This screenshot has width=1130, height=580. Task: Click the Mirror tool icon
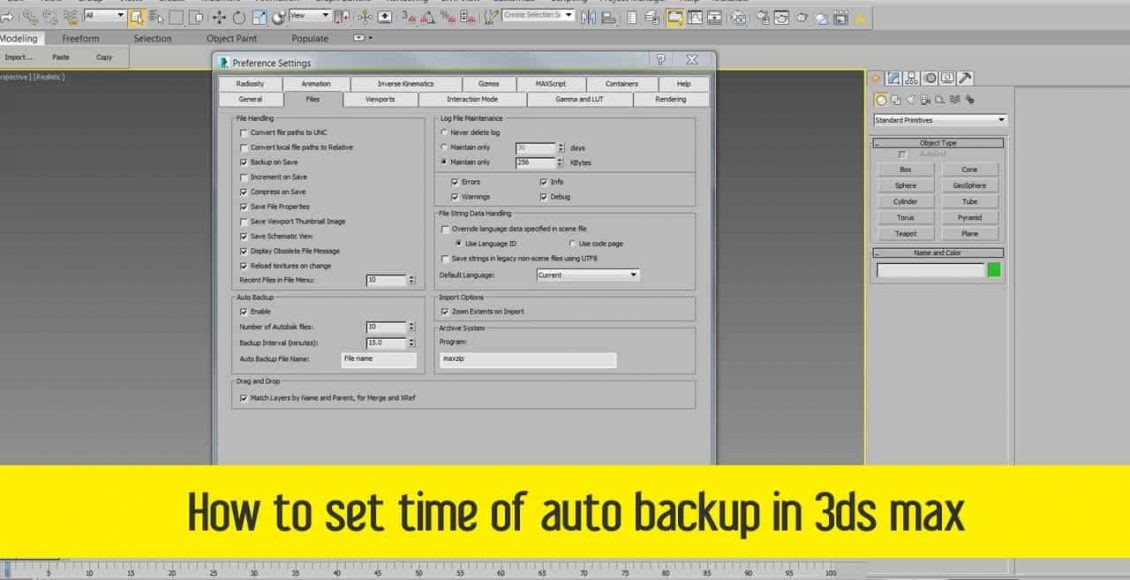click(x=591, y=18)
